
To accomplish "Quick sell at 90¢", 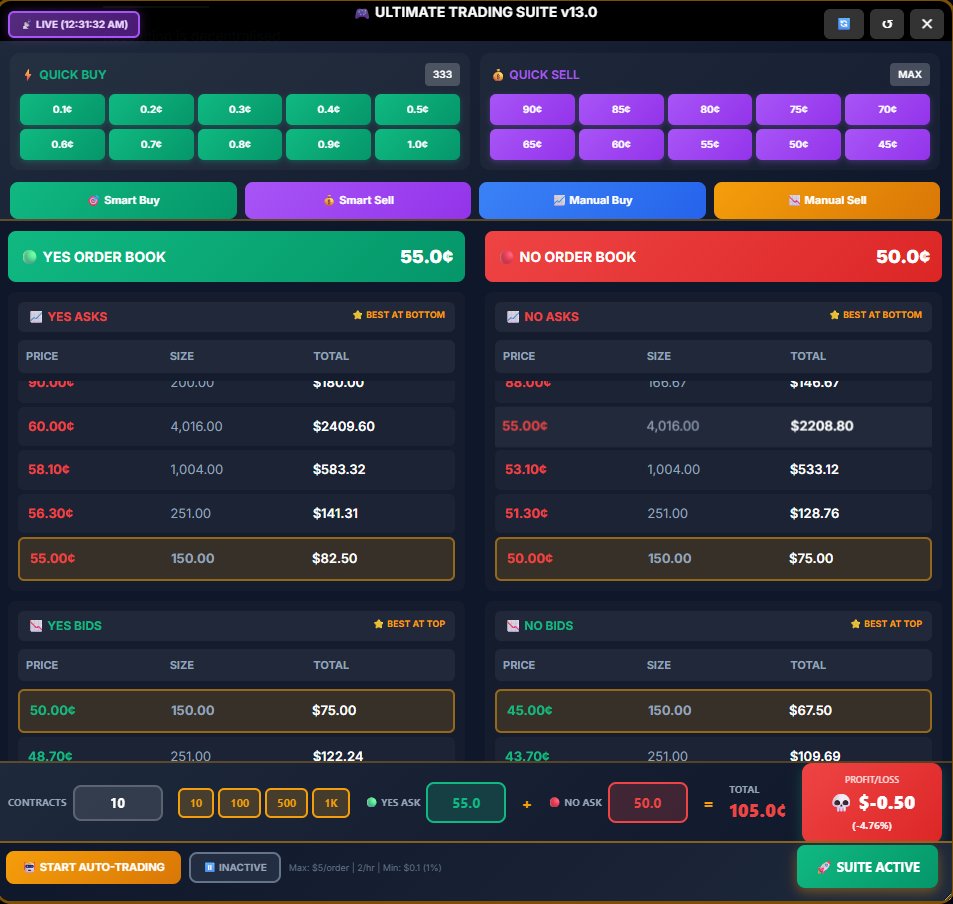I will coord(532,109).
